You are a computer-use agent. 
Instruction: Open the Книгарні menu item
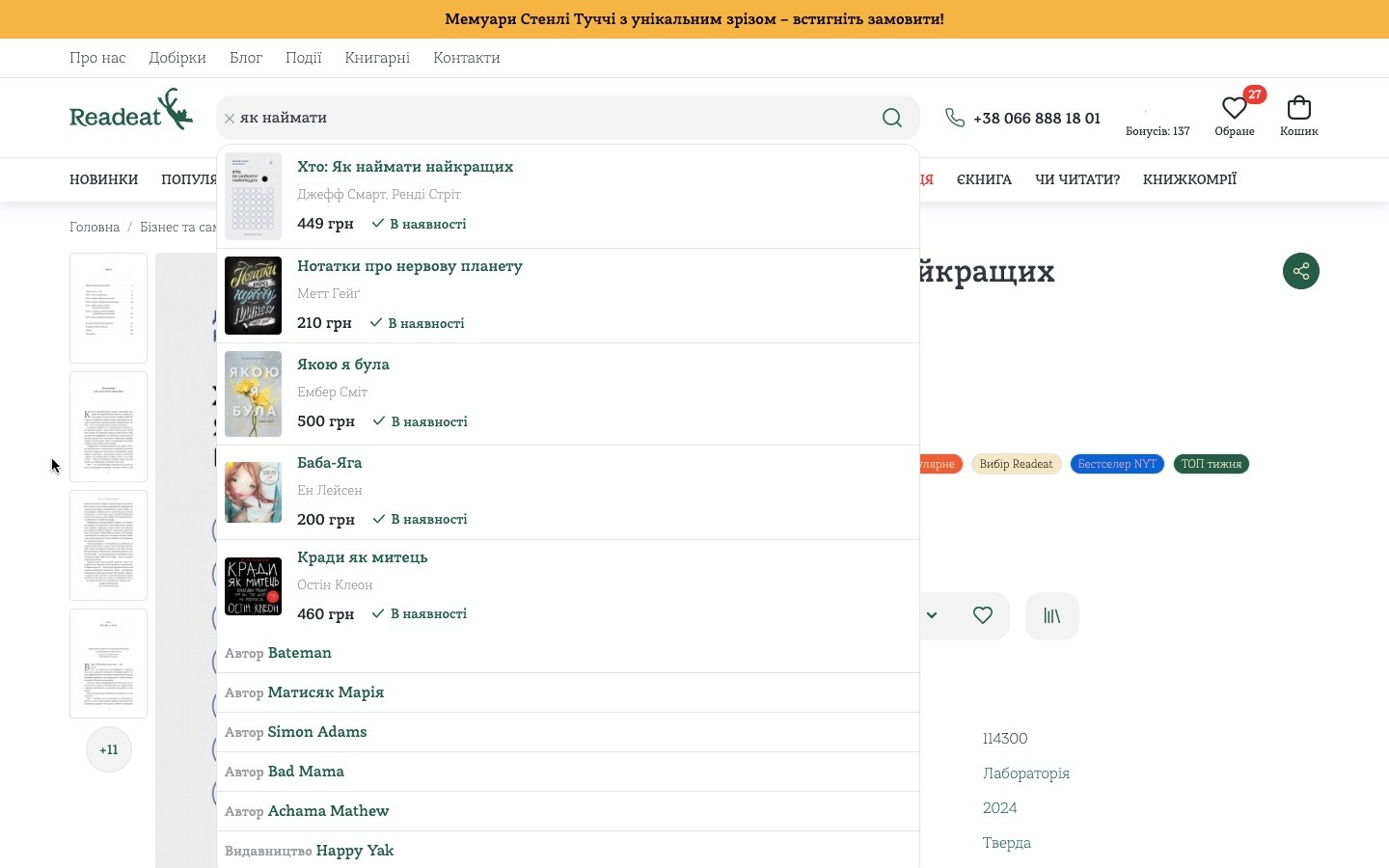(377, 58)
